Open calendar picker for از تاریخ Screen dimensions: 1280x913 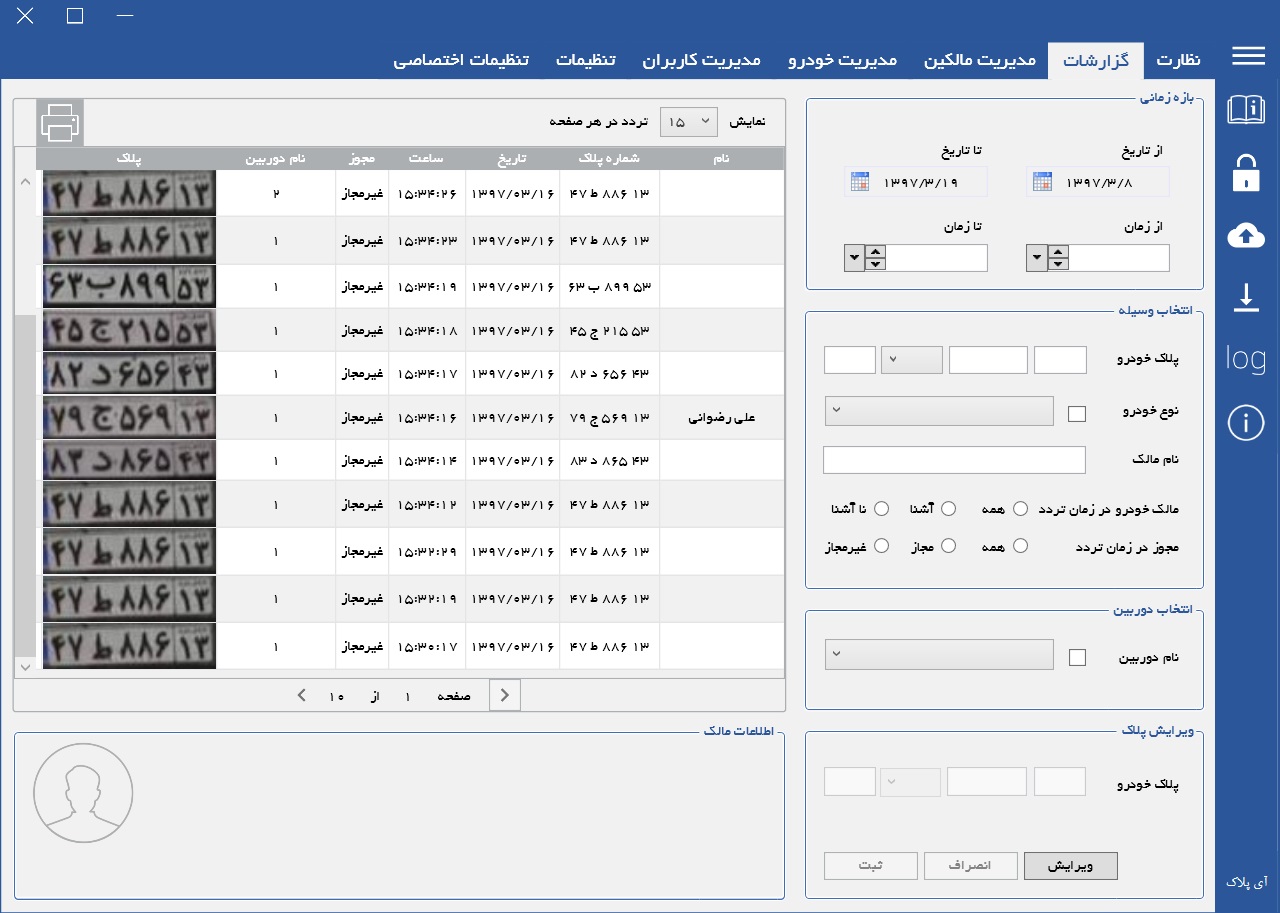point(1042,183)
